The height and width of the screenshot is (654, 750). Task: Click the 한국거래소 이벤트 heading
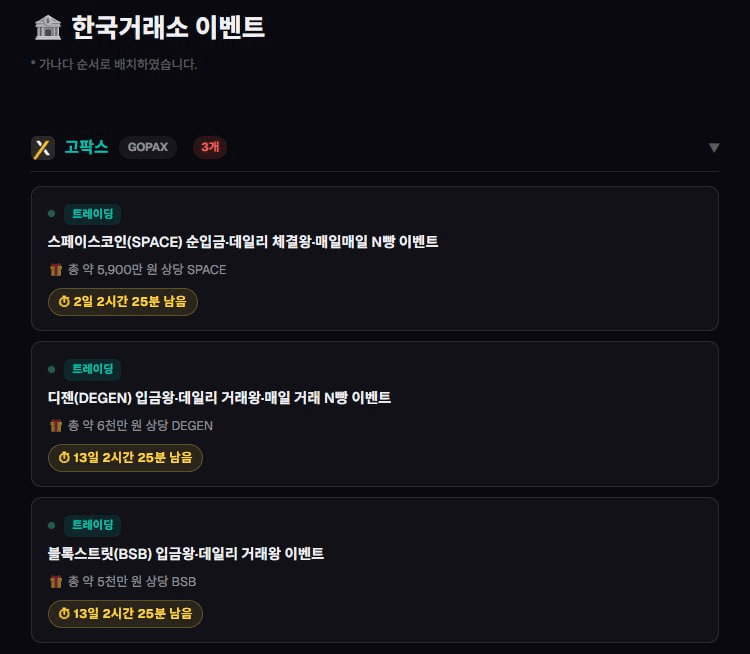(168, 28)
